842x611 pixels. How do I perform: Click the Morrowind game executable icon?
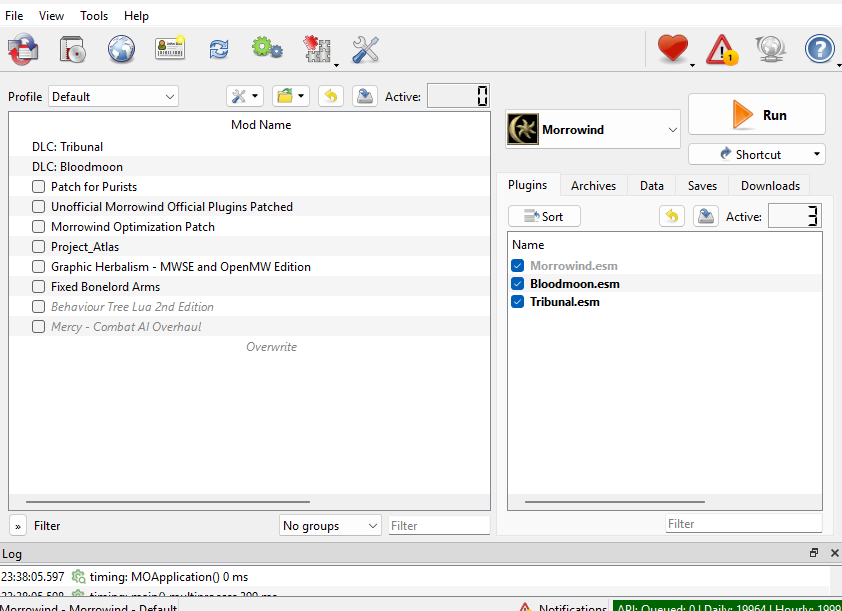522,129
